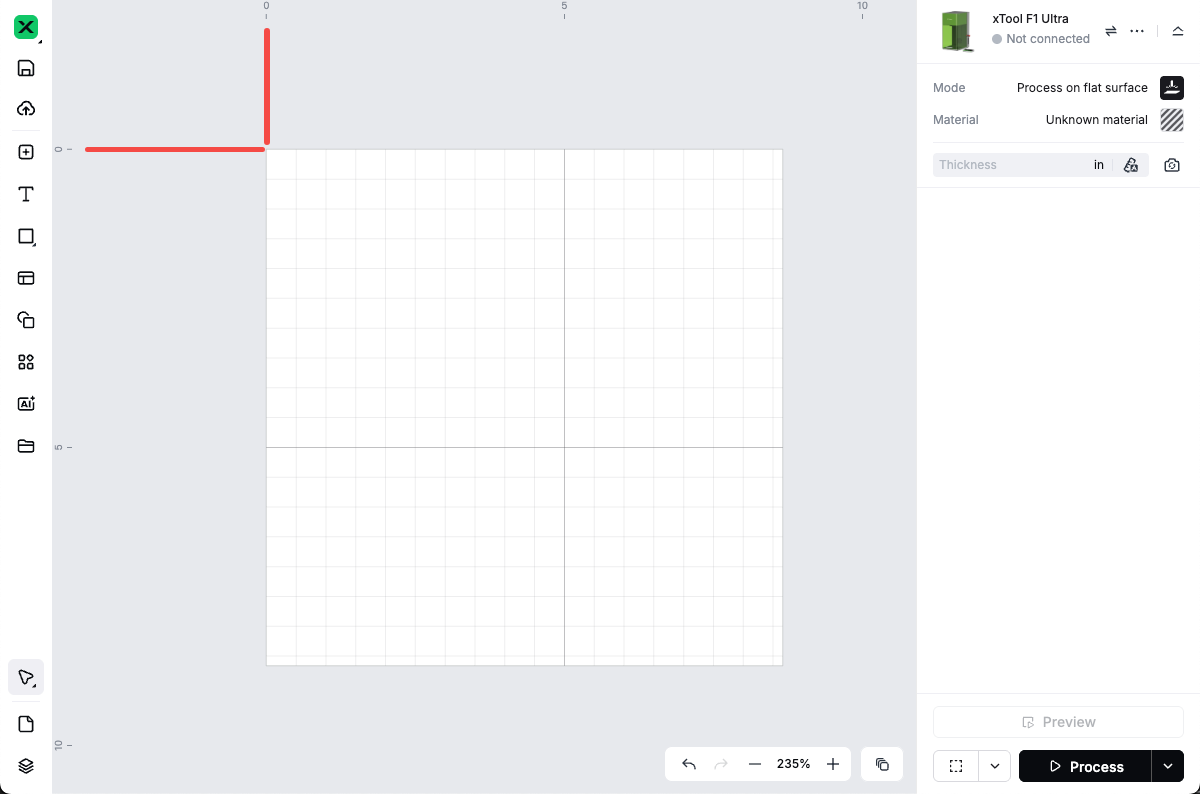This screenshot has width=1200, height=794.
Task: Open the framing options dropdown arrow
Action: click(995, 767)
